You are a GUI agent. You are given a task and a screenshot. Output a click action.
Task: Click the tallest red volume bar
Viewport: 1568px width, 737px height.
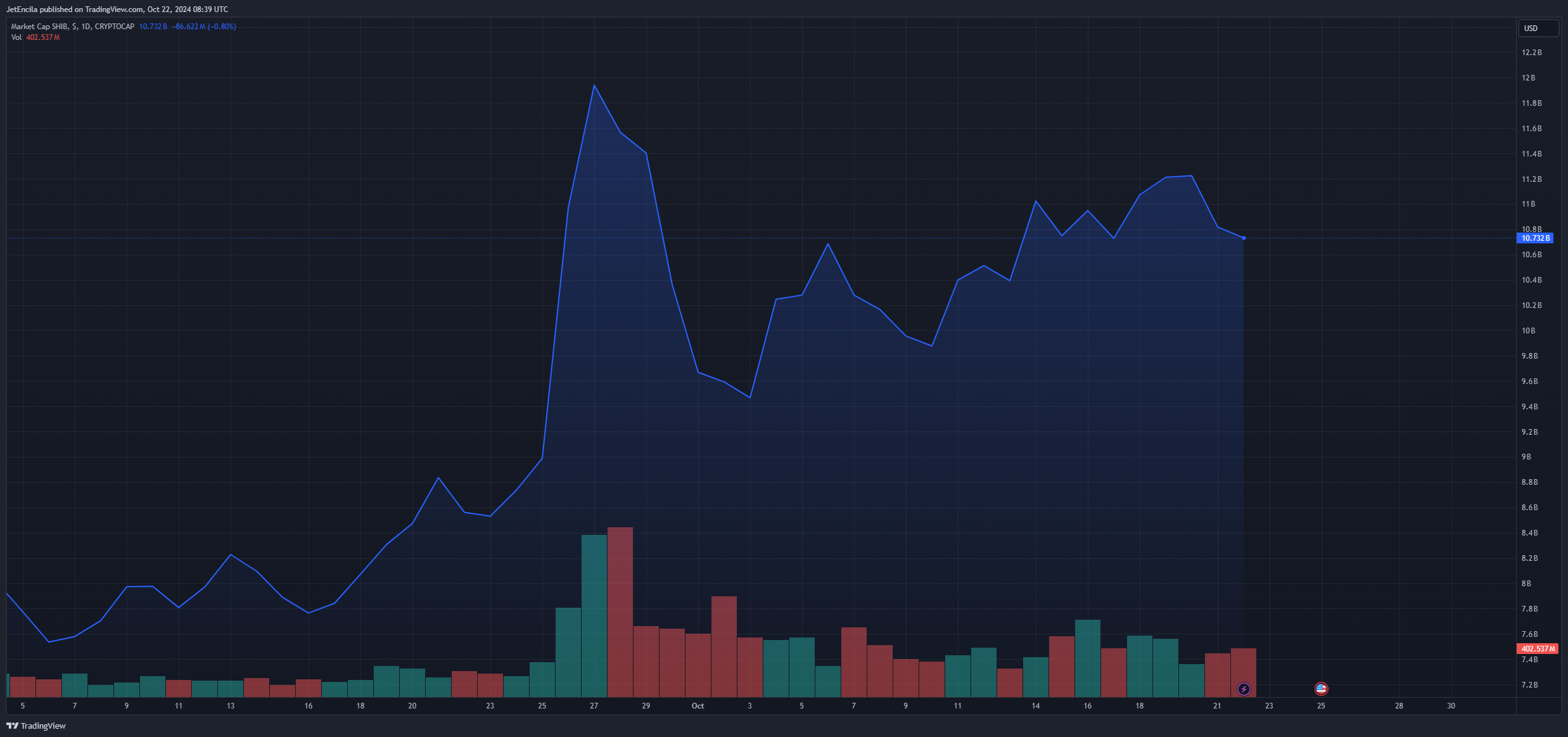click(620, 612)
